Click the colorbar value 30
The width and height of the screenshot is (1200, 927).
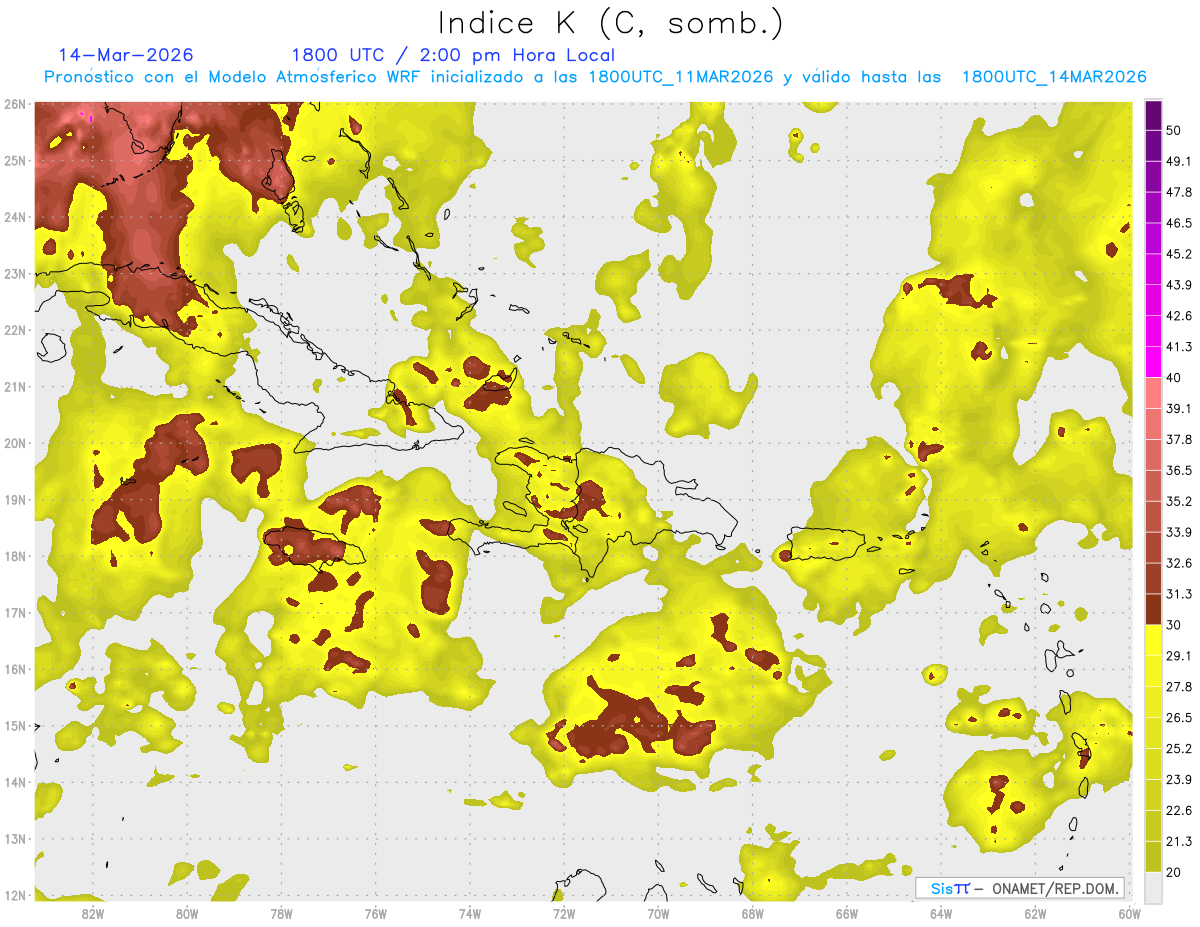click(x=1174, y=625)
